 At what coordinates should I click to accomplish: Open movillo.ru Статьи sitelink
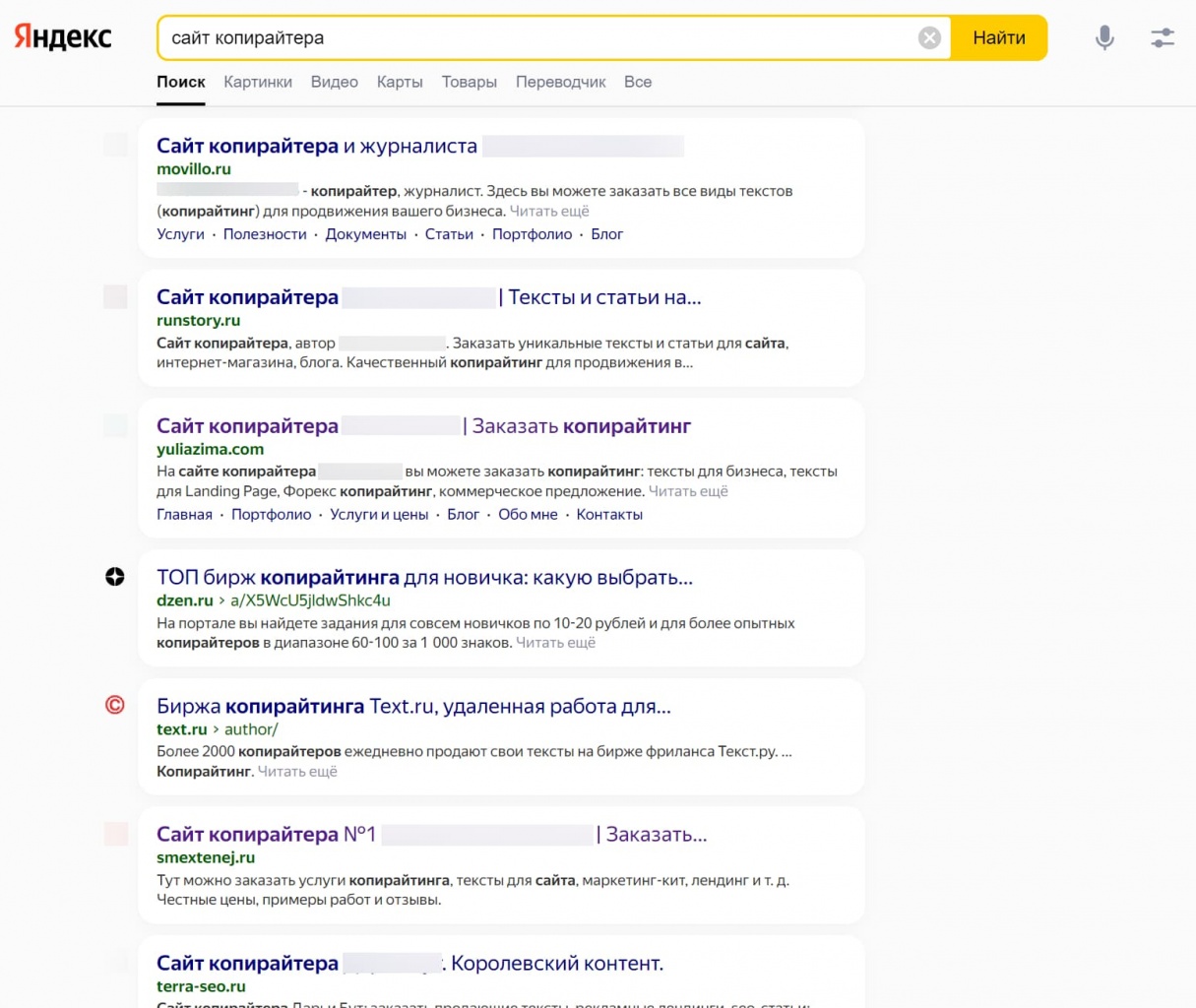(x=449, y=234)
